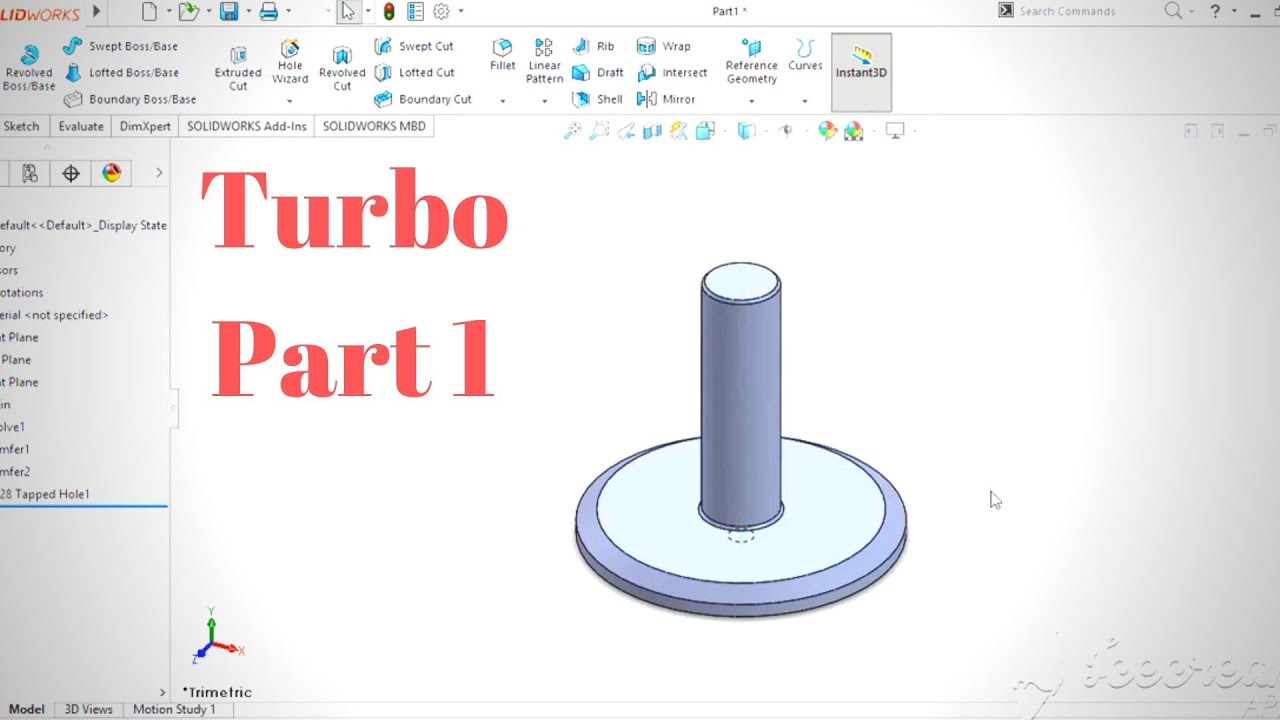
Task: Open the Motion Study 1 tab
Action: tap(174, 709)
